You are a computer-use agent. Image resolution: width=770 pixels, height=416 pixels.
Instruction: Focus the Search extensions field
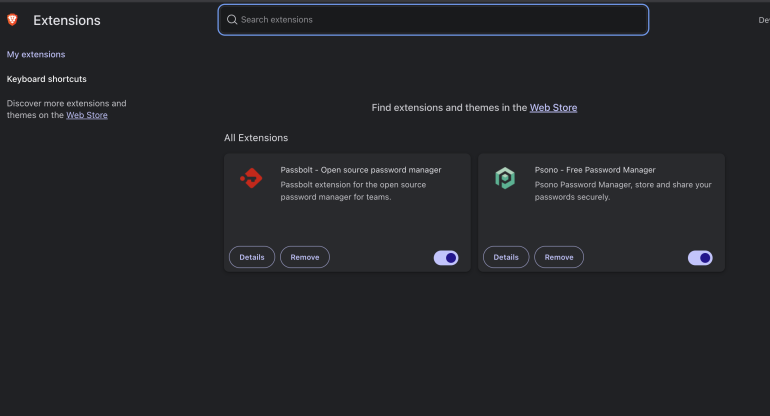click(433, 20)
